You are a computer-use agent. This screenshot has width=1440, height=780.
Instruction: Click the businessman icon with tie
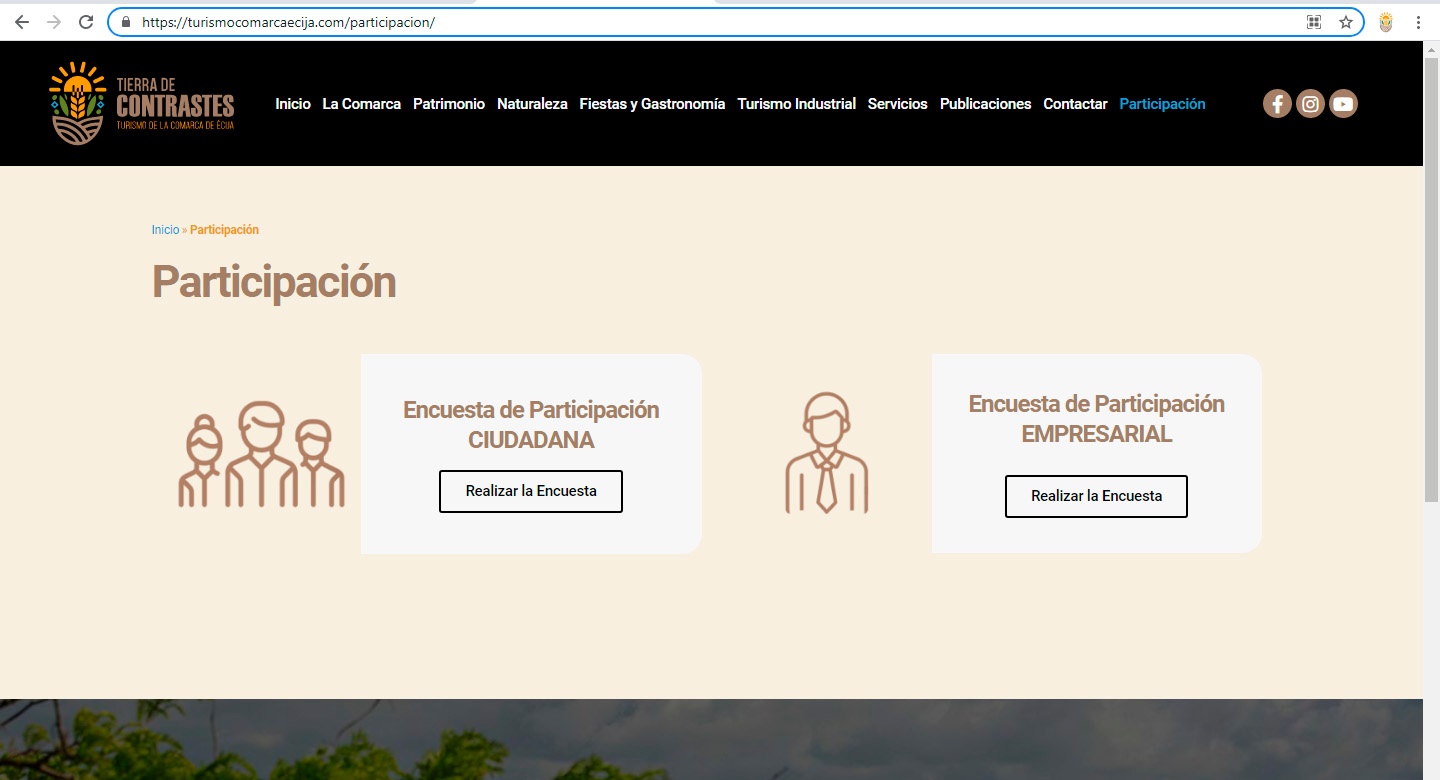pos(826,453)
